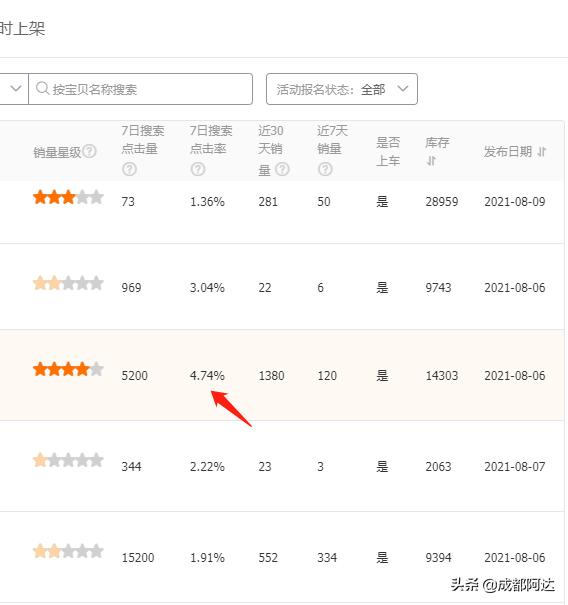The height and width of the screenshot is (605, 568).
Task: Click the 发布日期 column header
Action: click(x=508, y=152)
